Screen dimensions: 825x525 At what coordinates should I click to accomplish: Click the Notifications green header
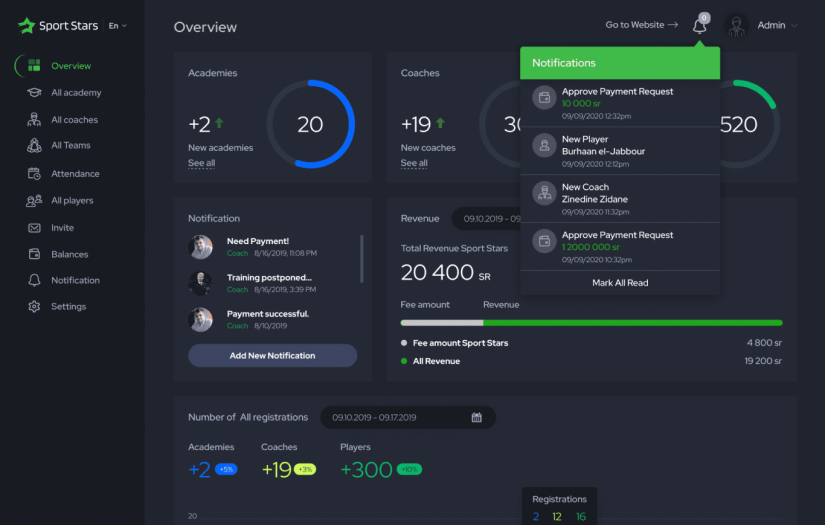(x=620, y=63)
